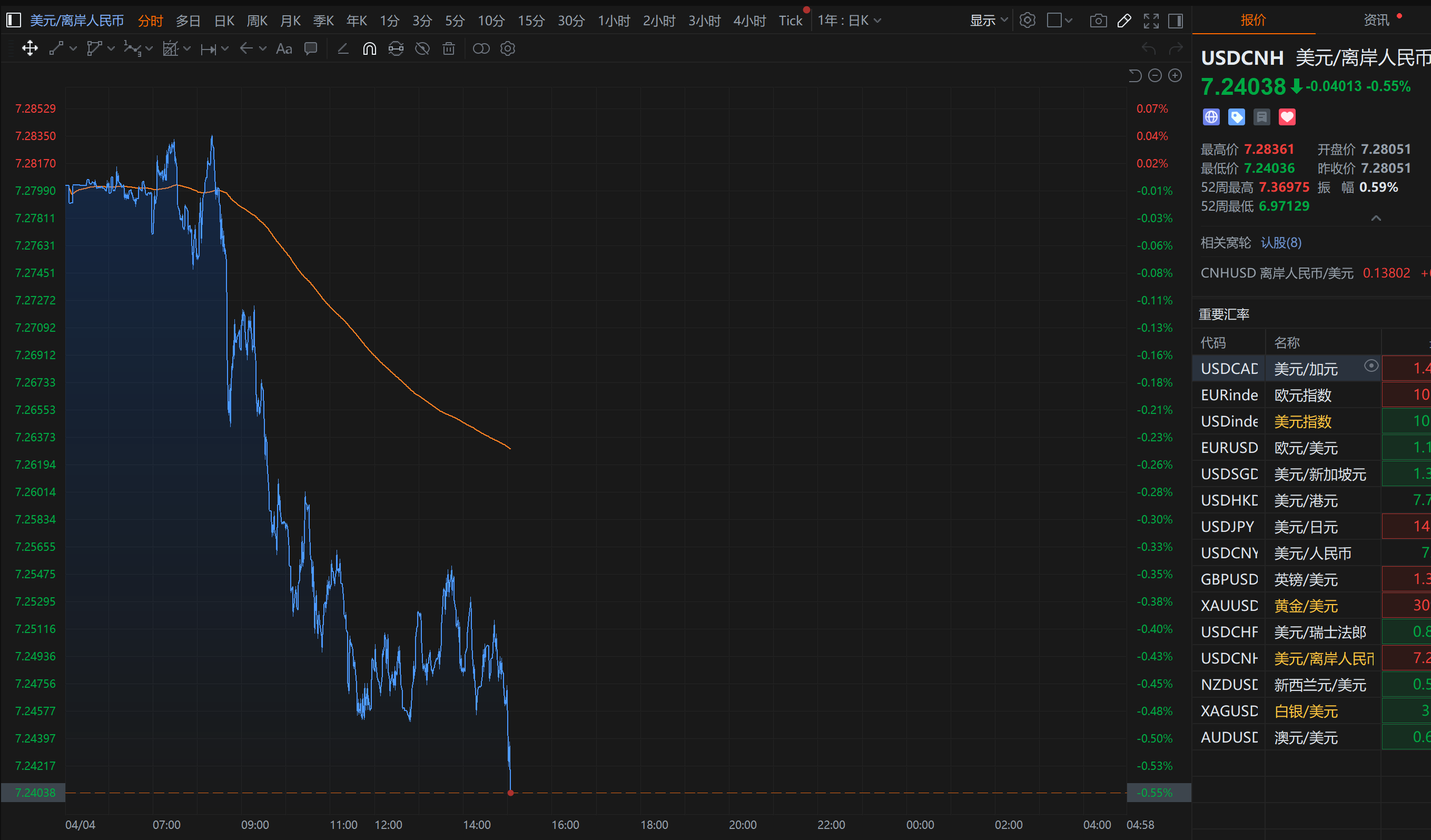Delete drawings with the trash icon
1431x840 pixels.
coord(449,49)
